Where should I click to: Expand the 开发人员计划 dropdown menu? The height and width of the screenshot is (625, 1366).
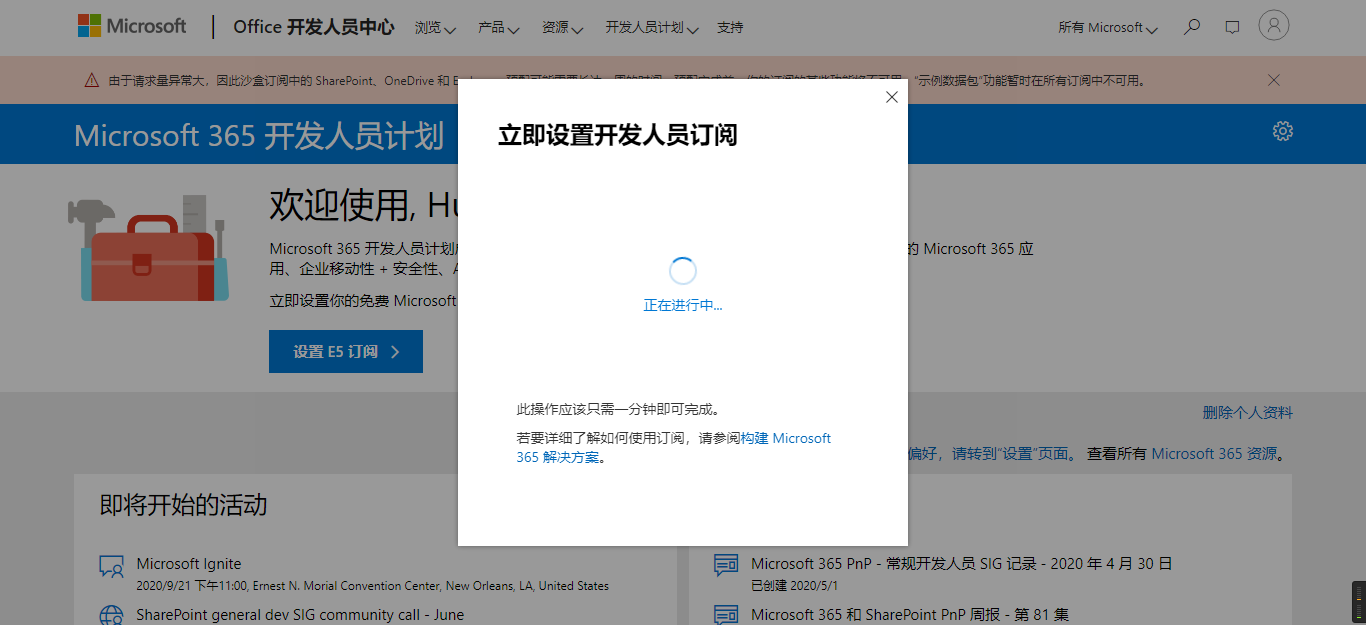tap(651, 28)
